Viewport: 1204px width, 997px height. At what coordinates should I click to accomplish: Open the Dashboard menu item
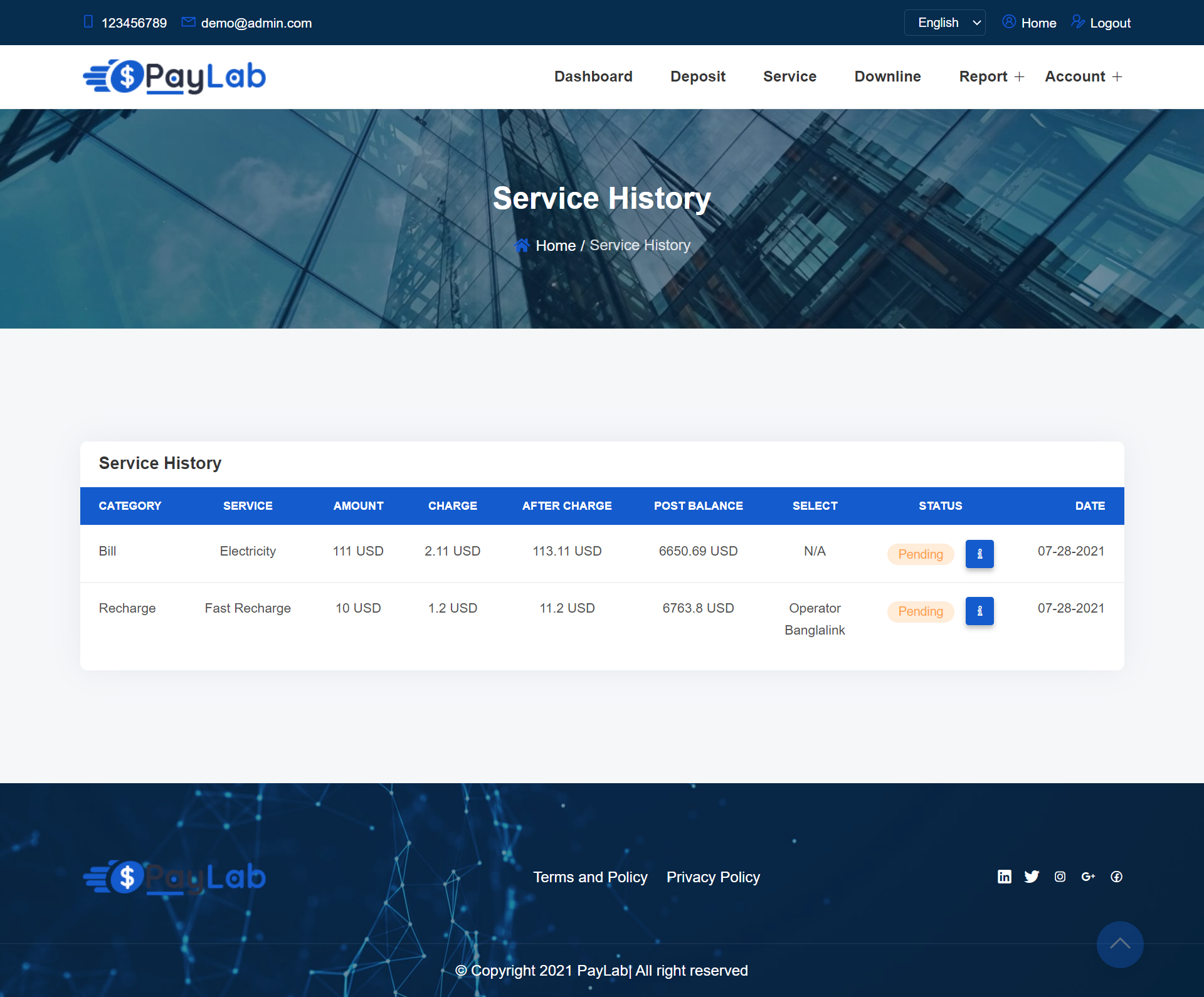pyautogui.click(x=593, y=76)
